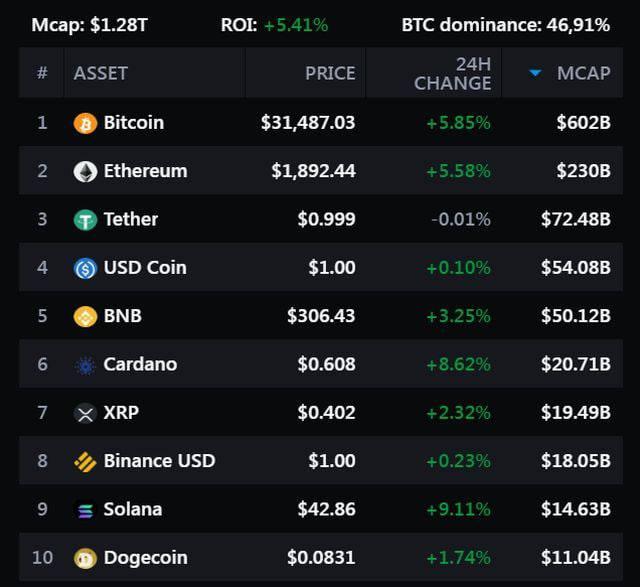Screen dimensions: 640x587
Task: Click the Cardano logo icon
Action: pyautogui.click(x=85, y=365)
